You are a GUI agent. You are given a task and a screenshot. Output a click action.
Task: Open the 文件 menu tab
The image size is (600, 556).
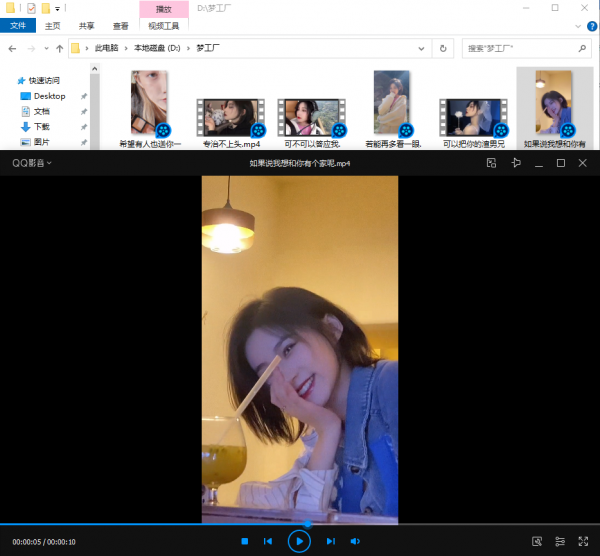pos(17,26)
